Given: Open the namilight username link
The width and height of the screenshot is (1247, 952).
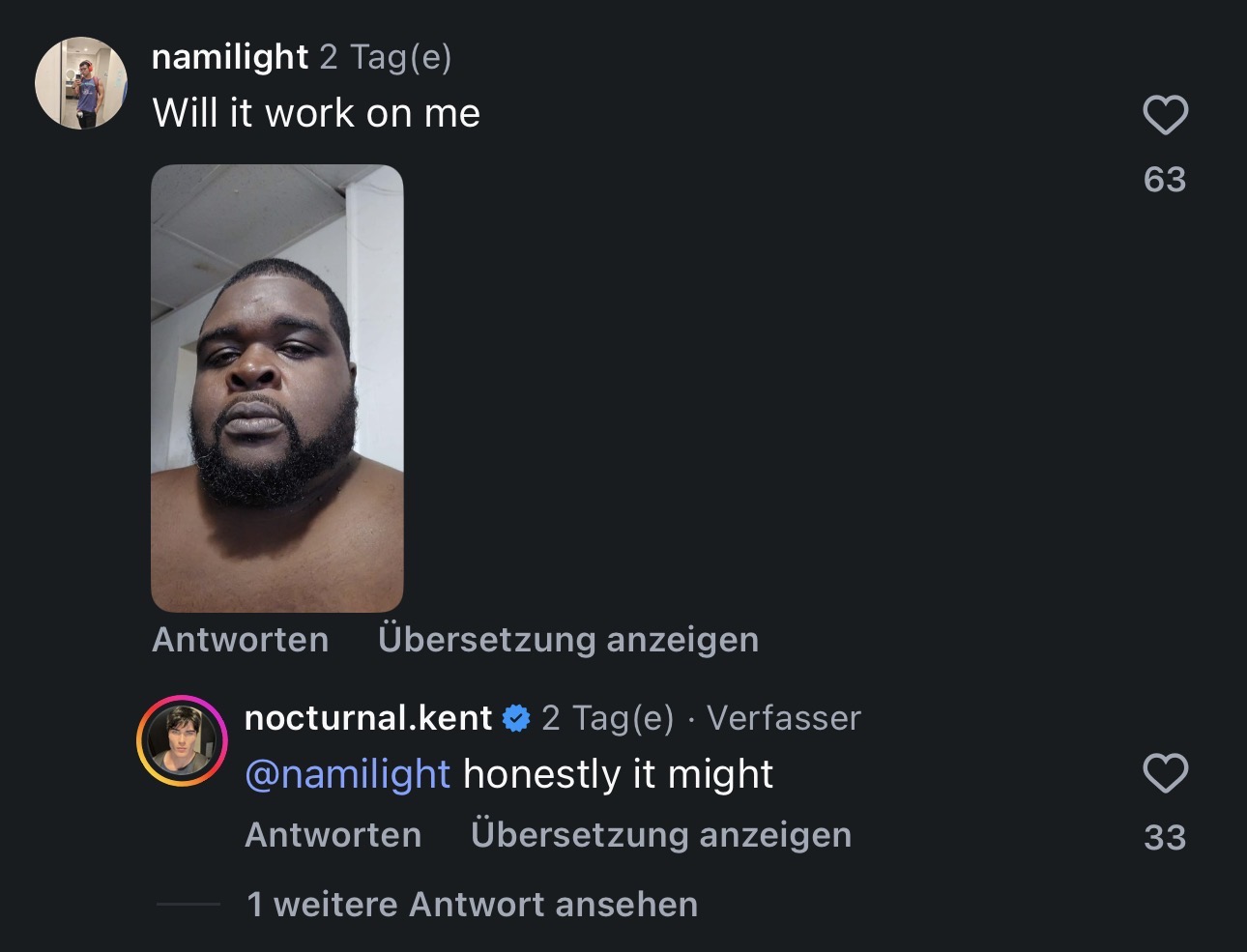Looking at the screenshot, I should click(230, 58).
